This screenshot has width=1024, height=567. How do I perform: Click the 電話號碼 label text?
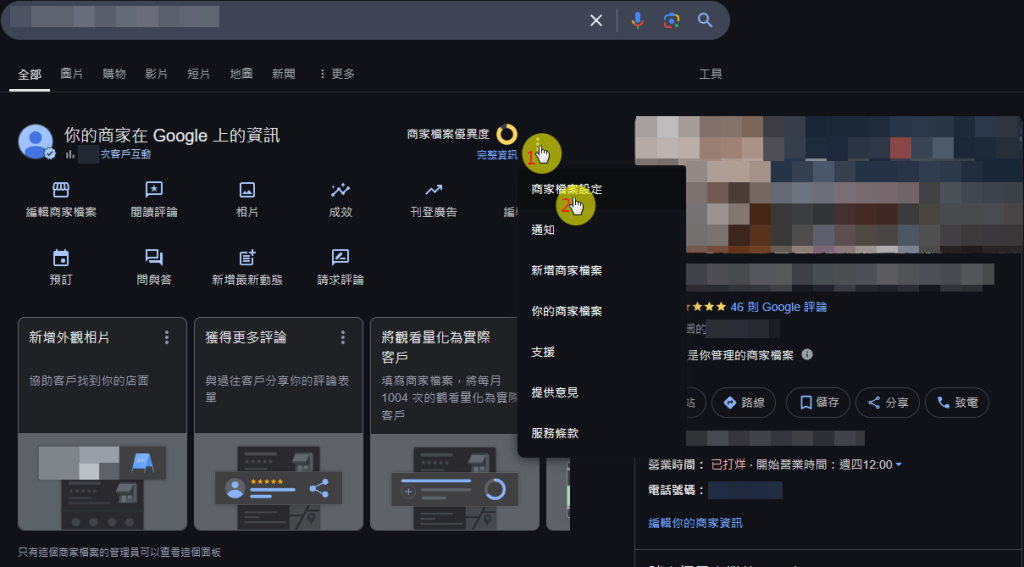coord(676,490)
